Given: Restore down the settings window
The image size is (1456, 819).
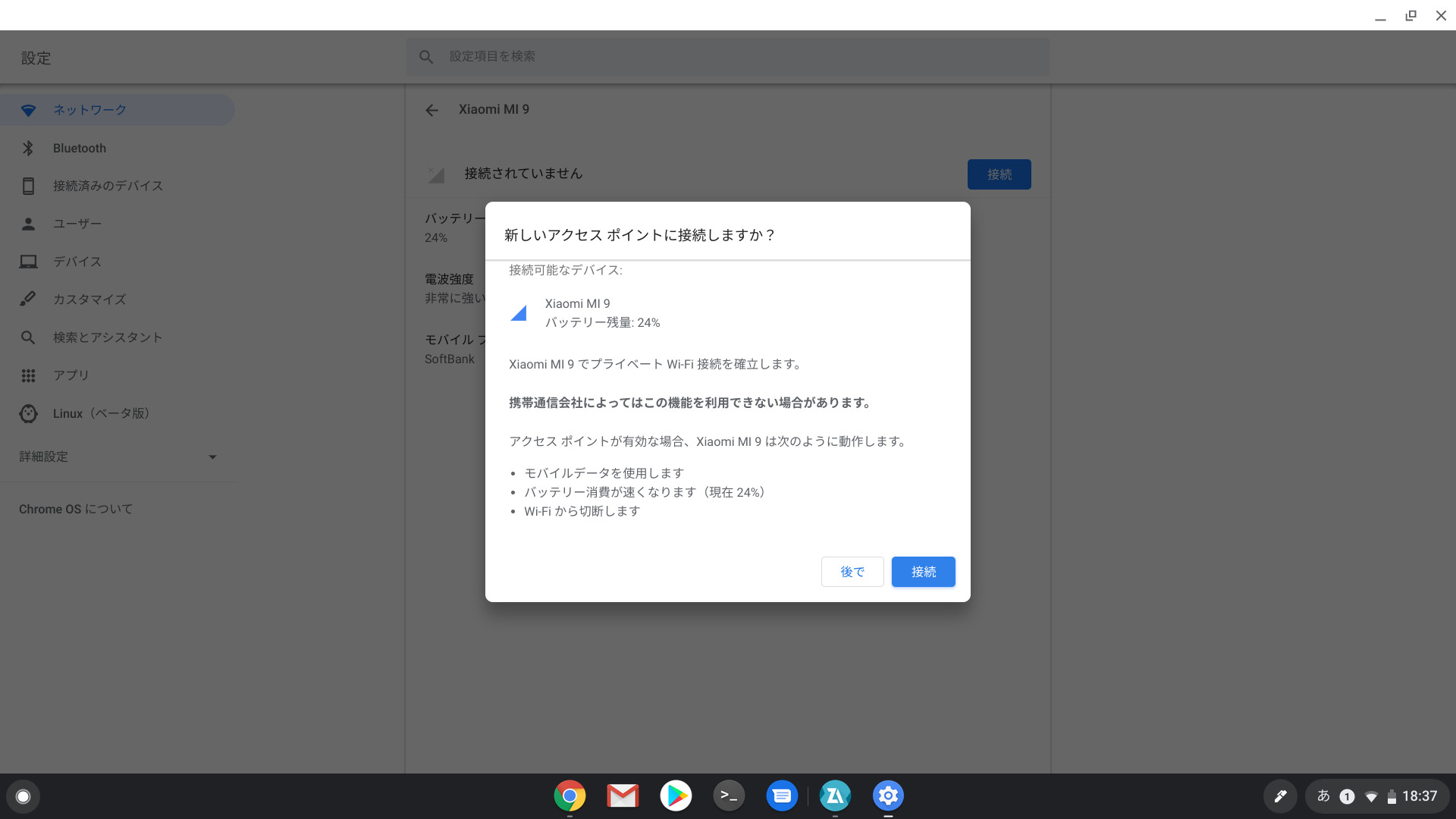Looking at the screenshot, I should pos(1410,16).
